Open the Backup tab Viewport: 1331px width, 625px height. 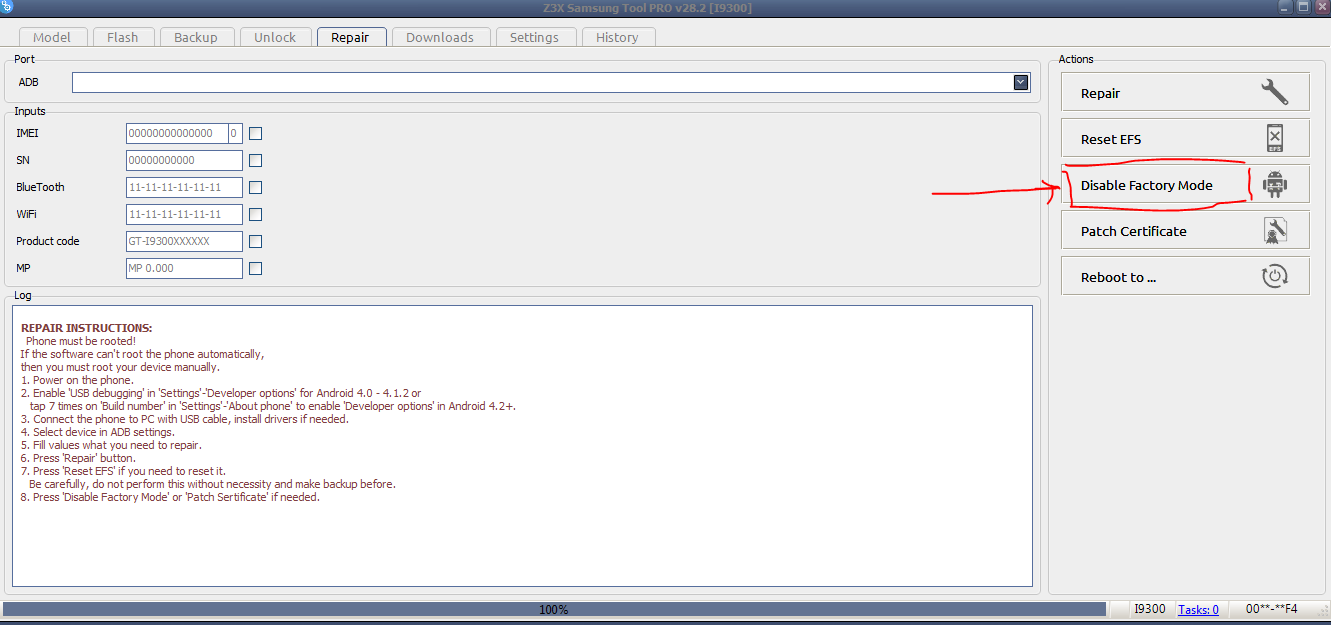pos(196,37)
